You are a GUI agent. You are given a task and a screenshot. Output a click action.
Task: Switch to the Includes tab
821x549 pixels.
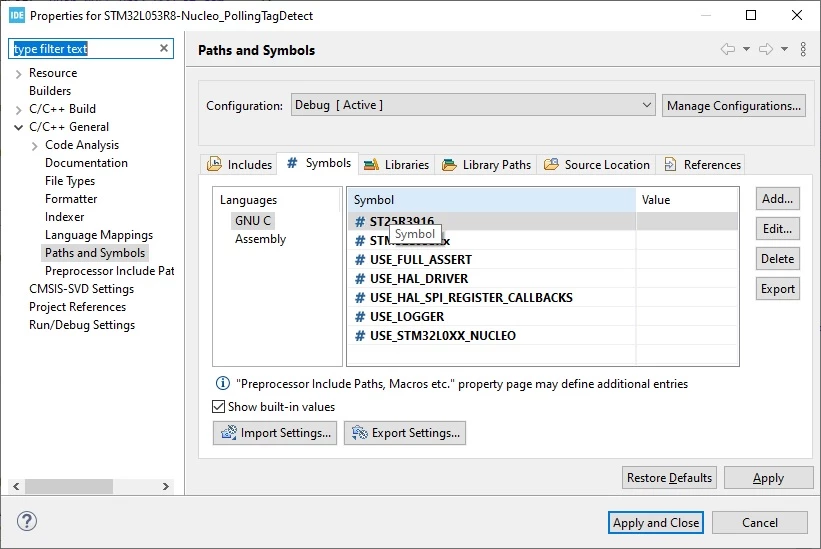pyautogui.click(x=239, y=164)
